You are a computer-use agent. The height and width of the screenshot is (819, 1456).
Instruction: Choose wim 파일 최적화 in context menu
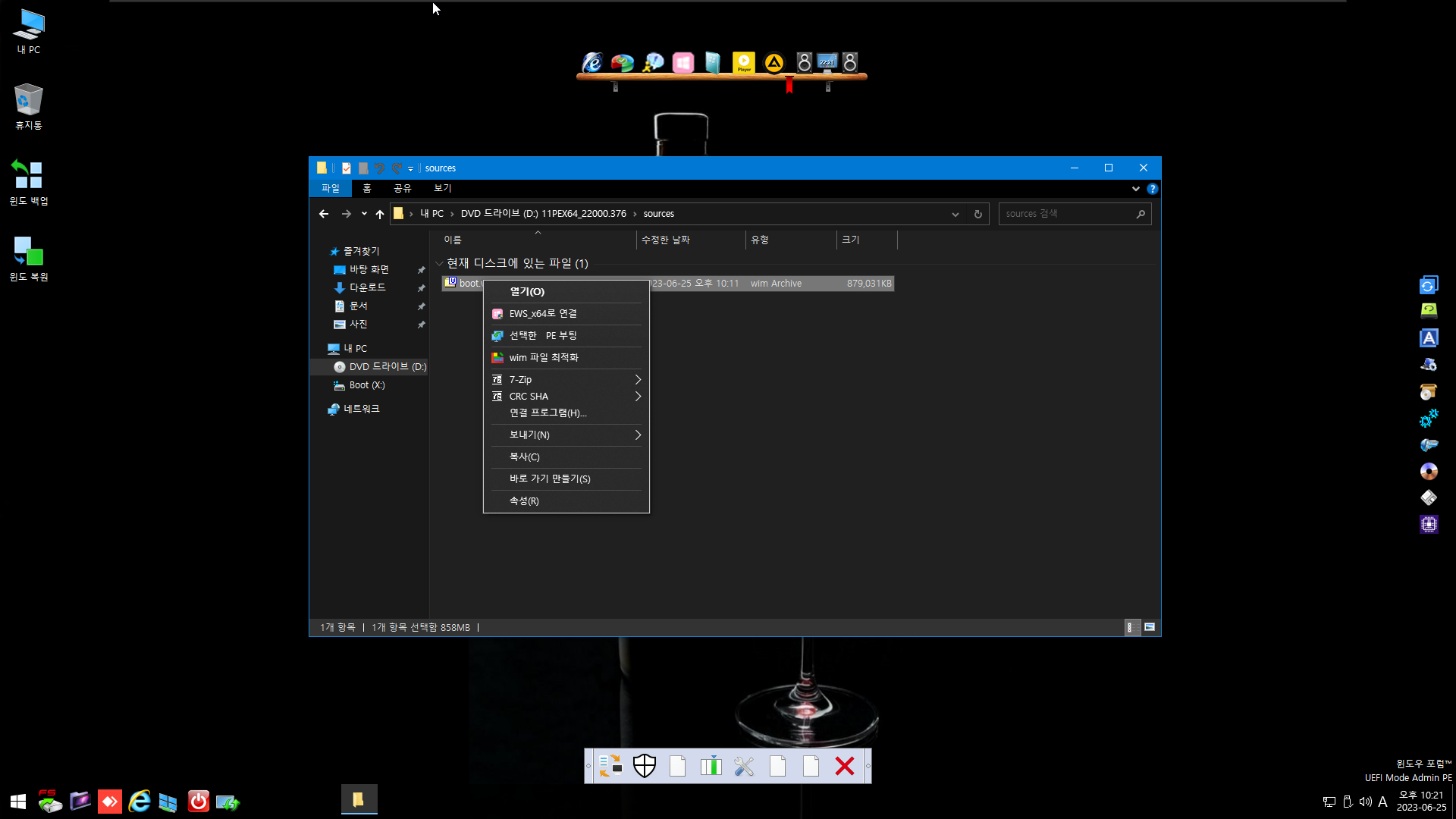coord(566,358)
